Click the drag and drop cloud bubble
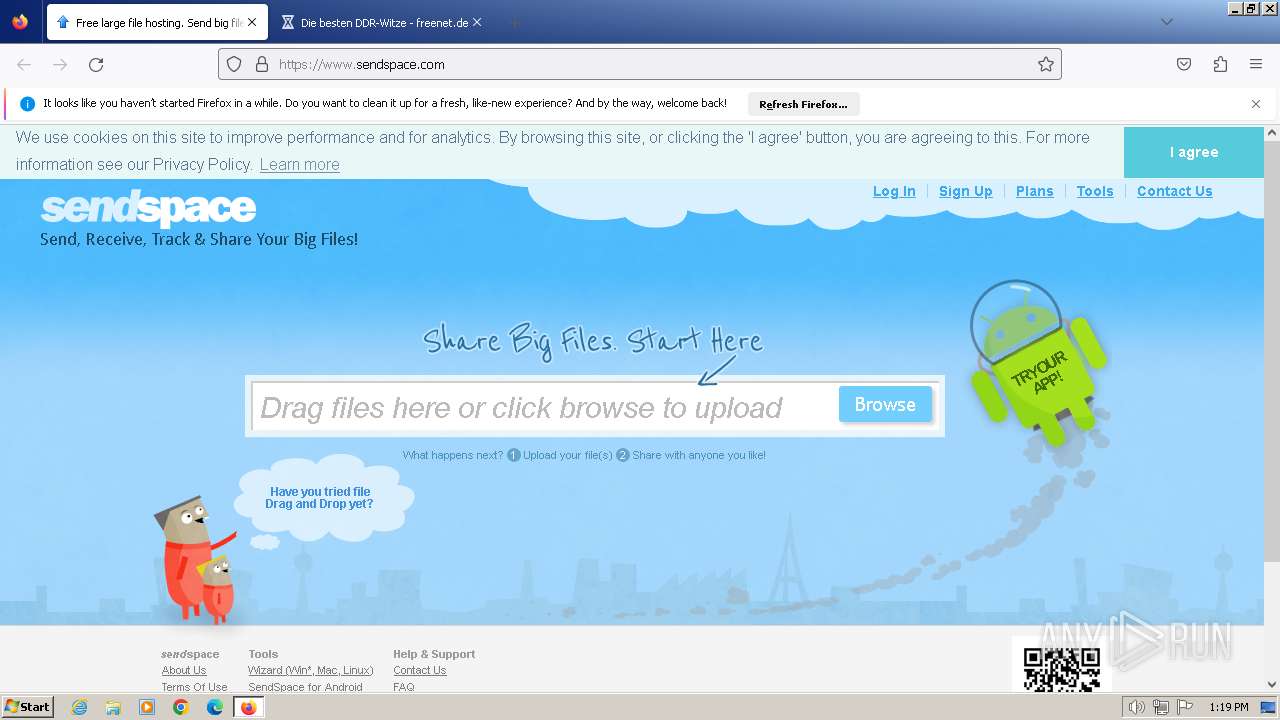The height and width of the screenshot is (720, 1280). tap(322, 498)
